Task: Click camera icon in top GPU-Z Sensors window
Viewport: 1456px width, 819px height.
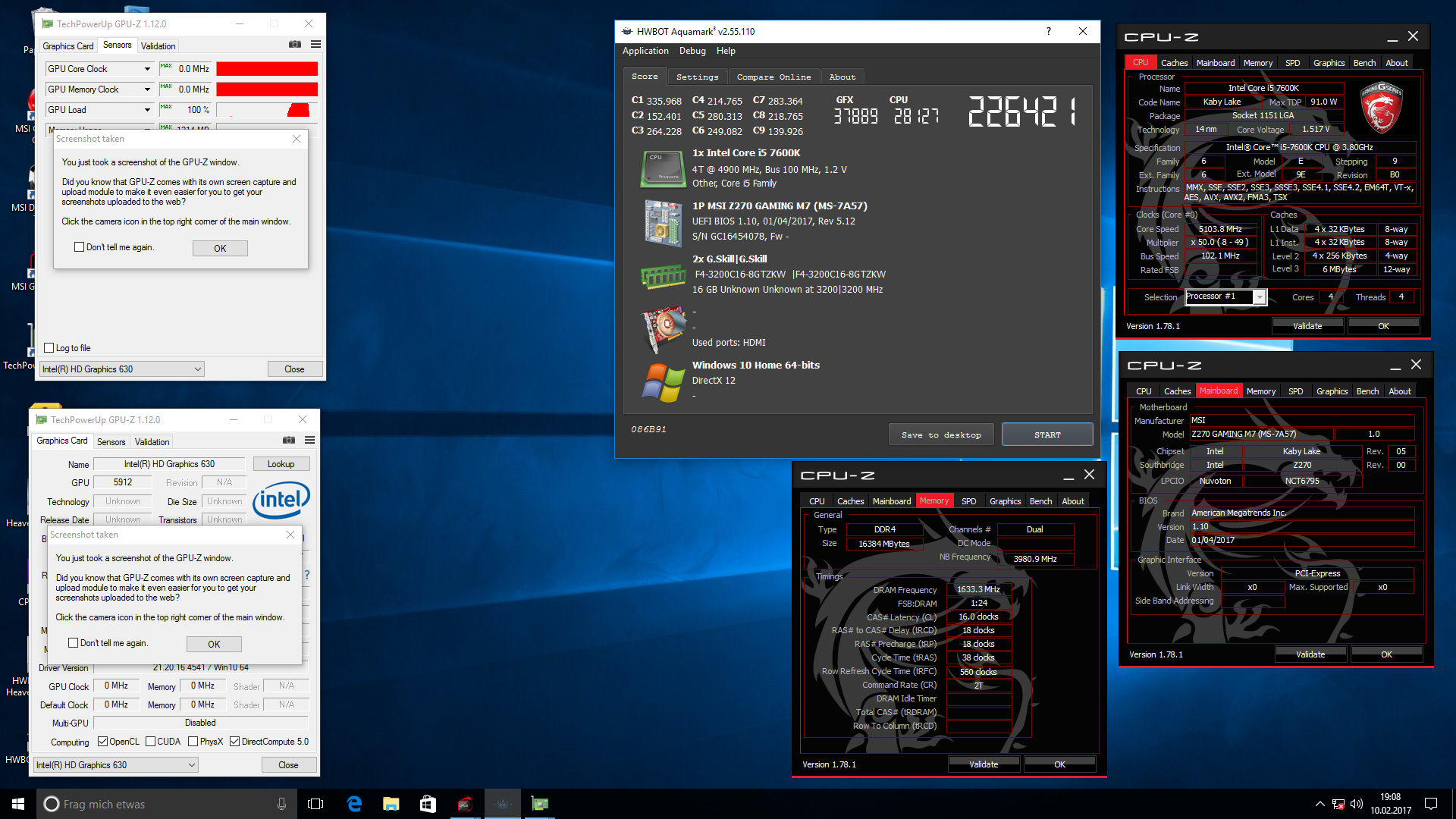Action: point(295,45)
